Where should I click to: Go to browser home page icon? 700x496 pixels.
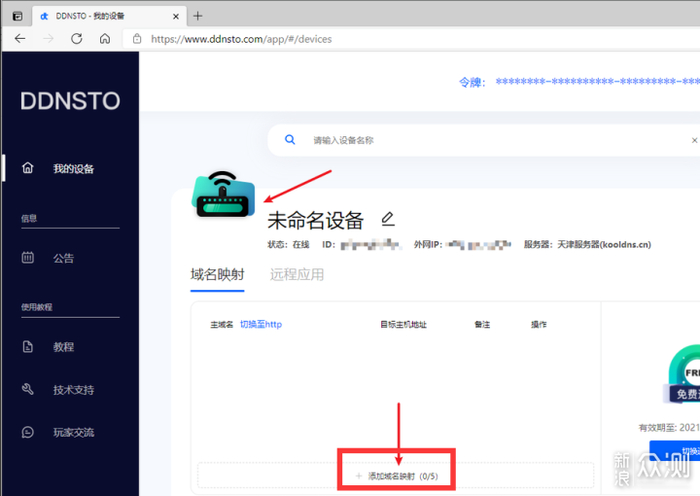(x=105, y=39)
